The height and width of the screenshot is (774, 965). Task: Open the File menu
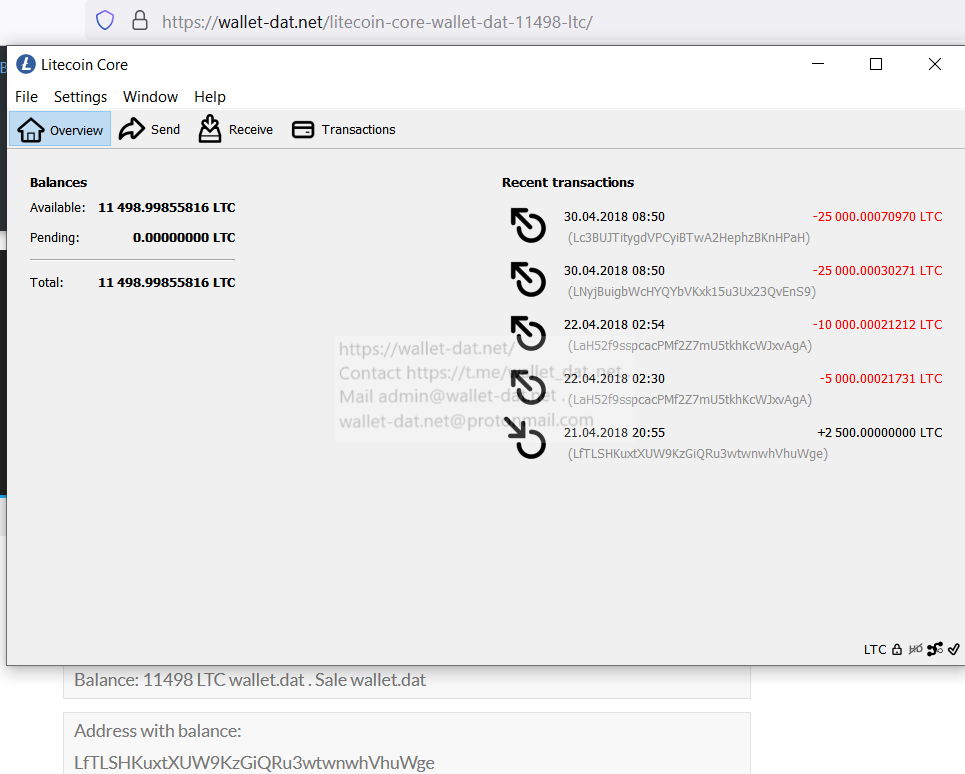[x=27, y=97]
